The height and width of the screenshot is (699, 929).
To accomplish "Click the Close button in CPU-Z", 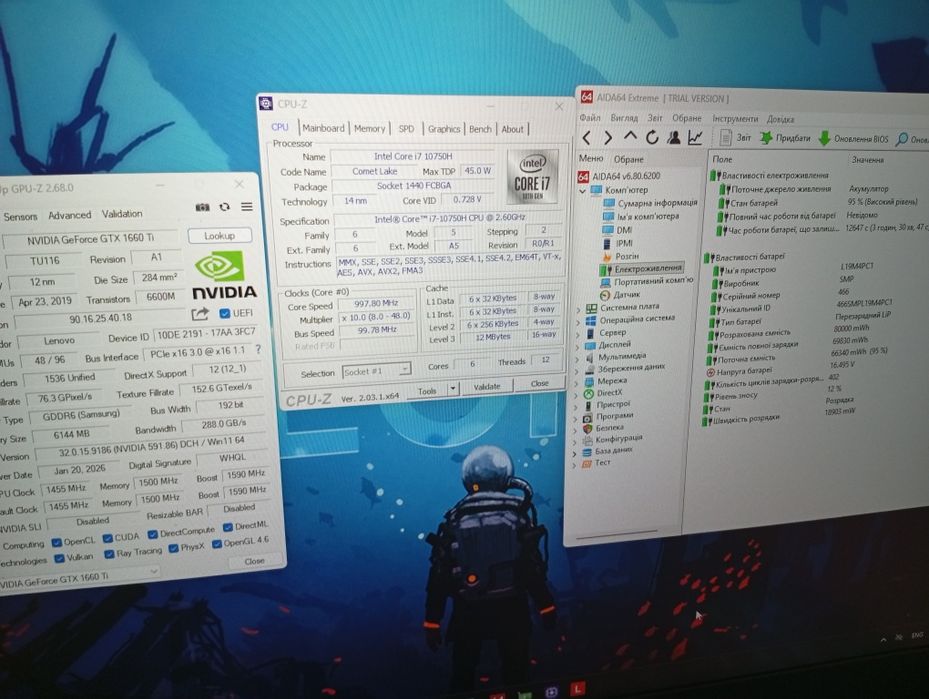I will pyautogui.click(x=539, y=384).
